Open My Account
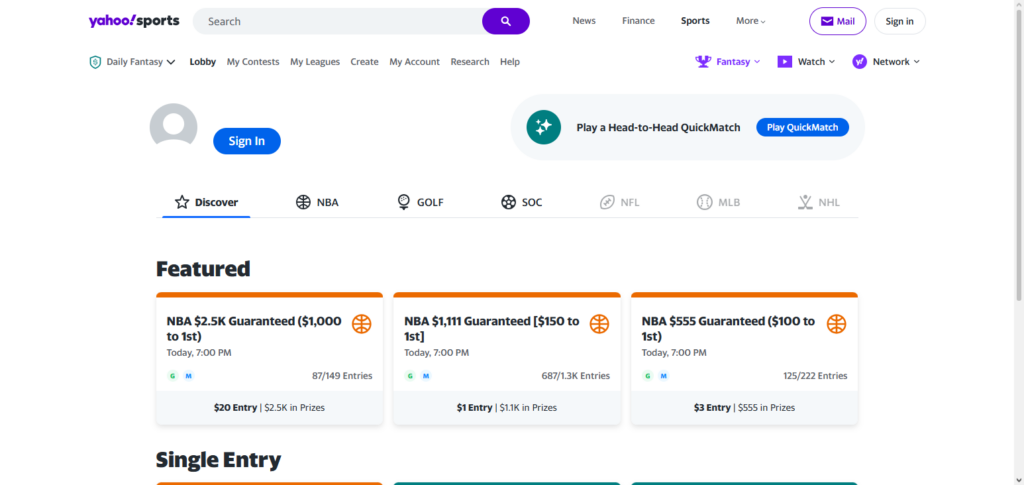This screenshot has width=1024, height=485. pos(415,62)
